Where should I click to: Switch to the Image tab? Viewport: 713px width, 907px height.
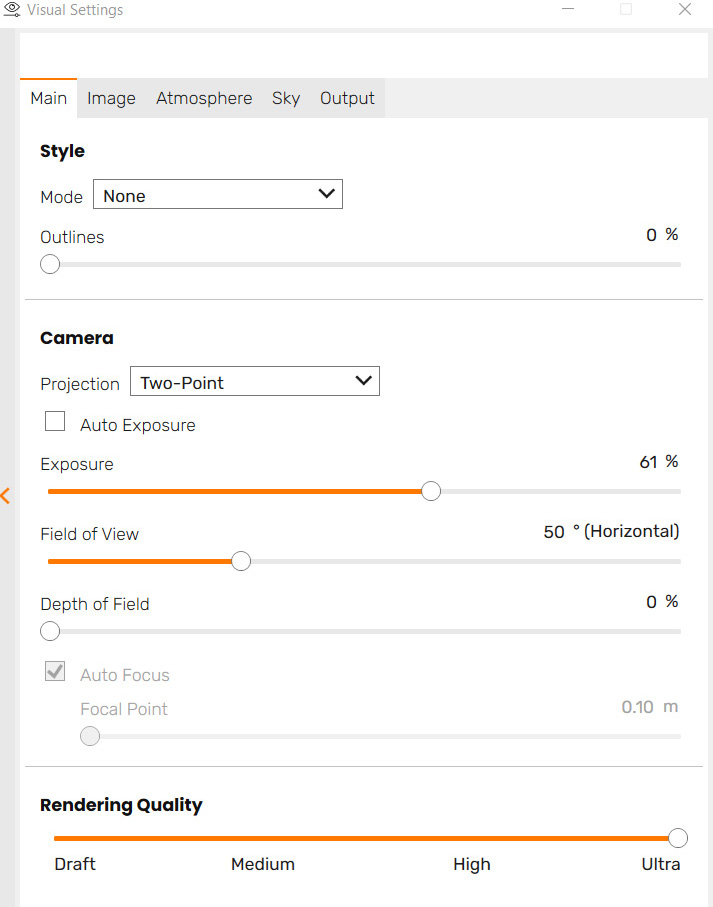111,98
